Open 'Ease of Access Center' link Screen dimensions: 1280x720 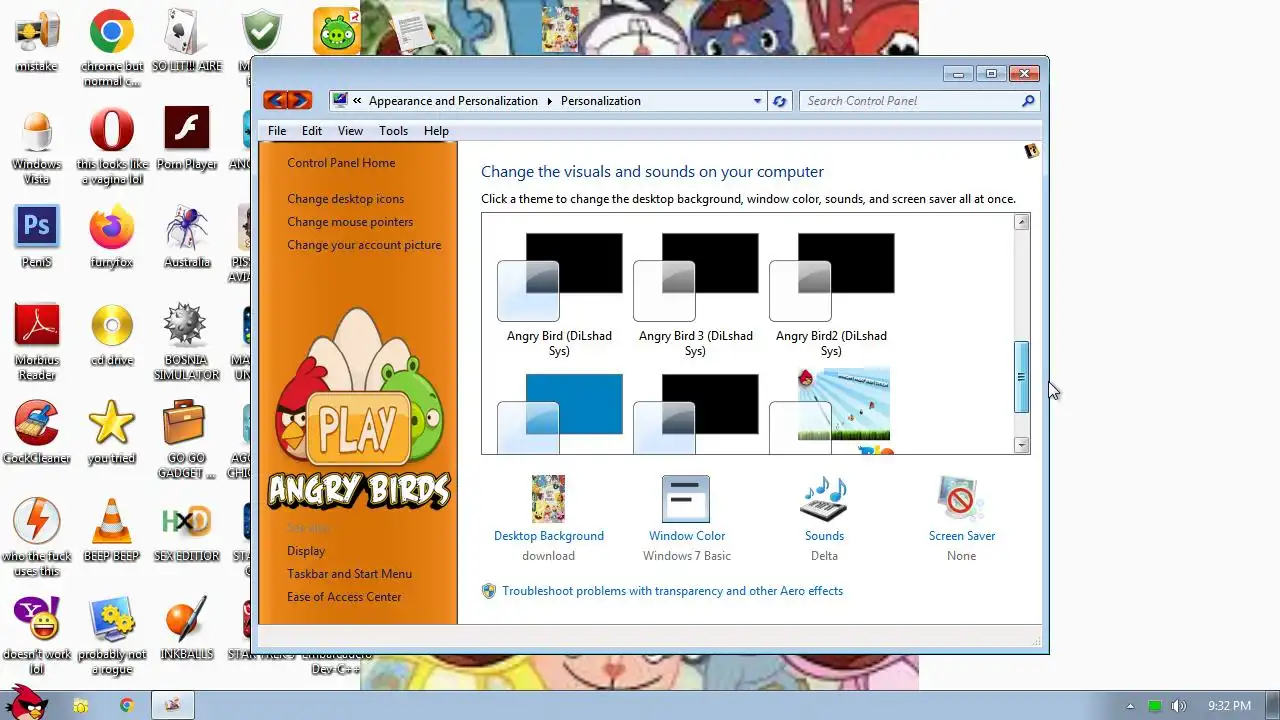pyautogui.click(x=344, y=597)
